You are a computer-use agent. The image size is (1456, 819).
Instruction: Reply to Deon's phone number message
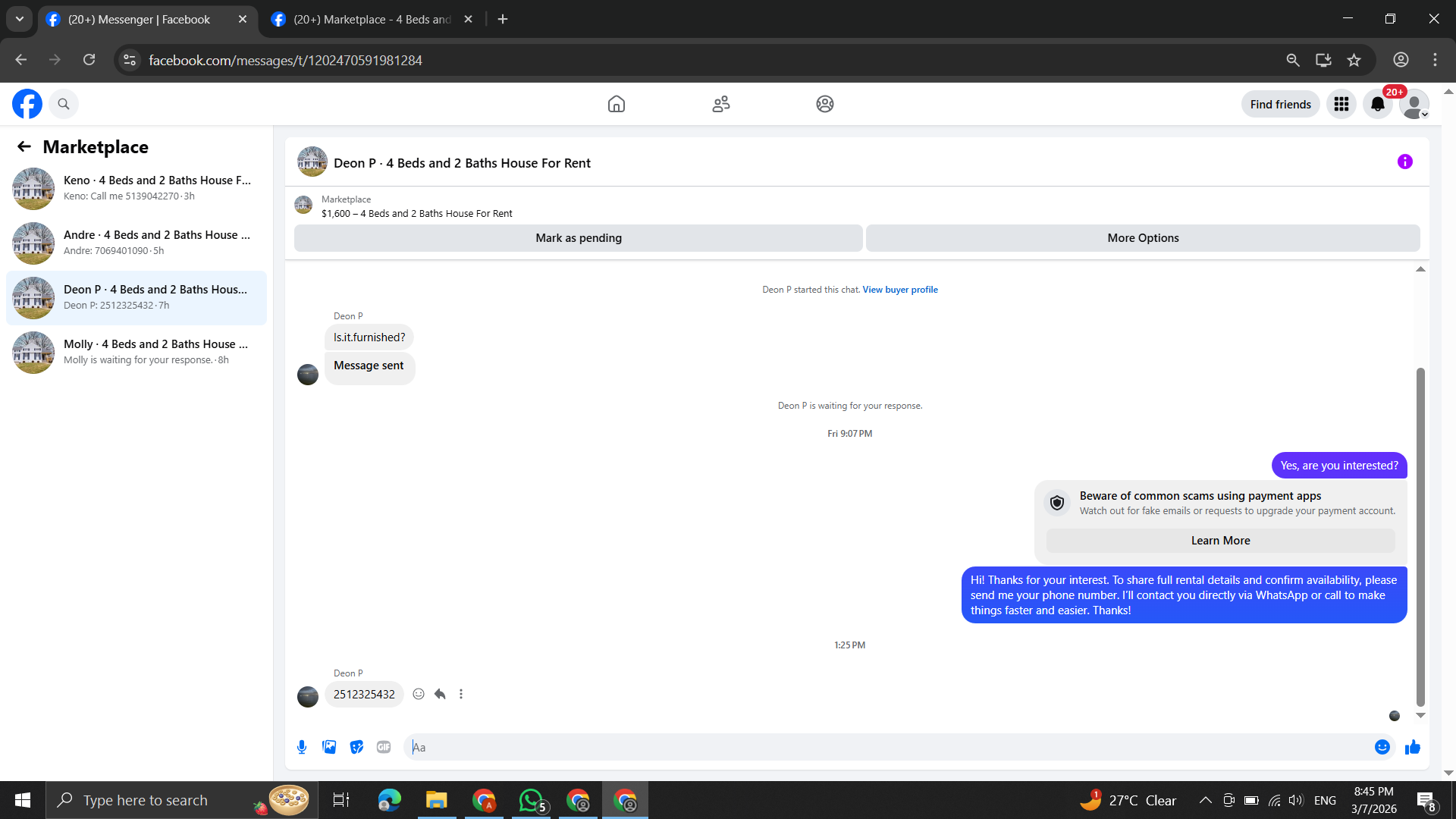440,694
